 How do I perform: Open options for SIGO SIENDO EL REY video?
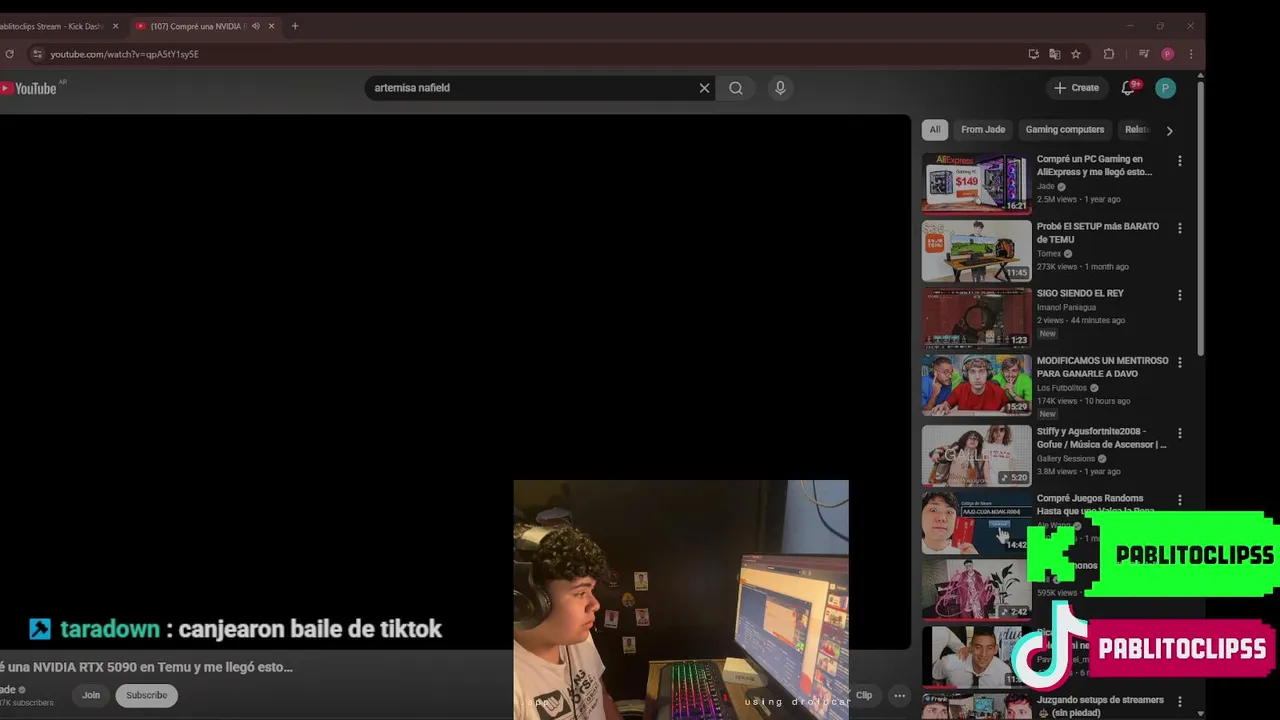[1180, 295]
